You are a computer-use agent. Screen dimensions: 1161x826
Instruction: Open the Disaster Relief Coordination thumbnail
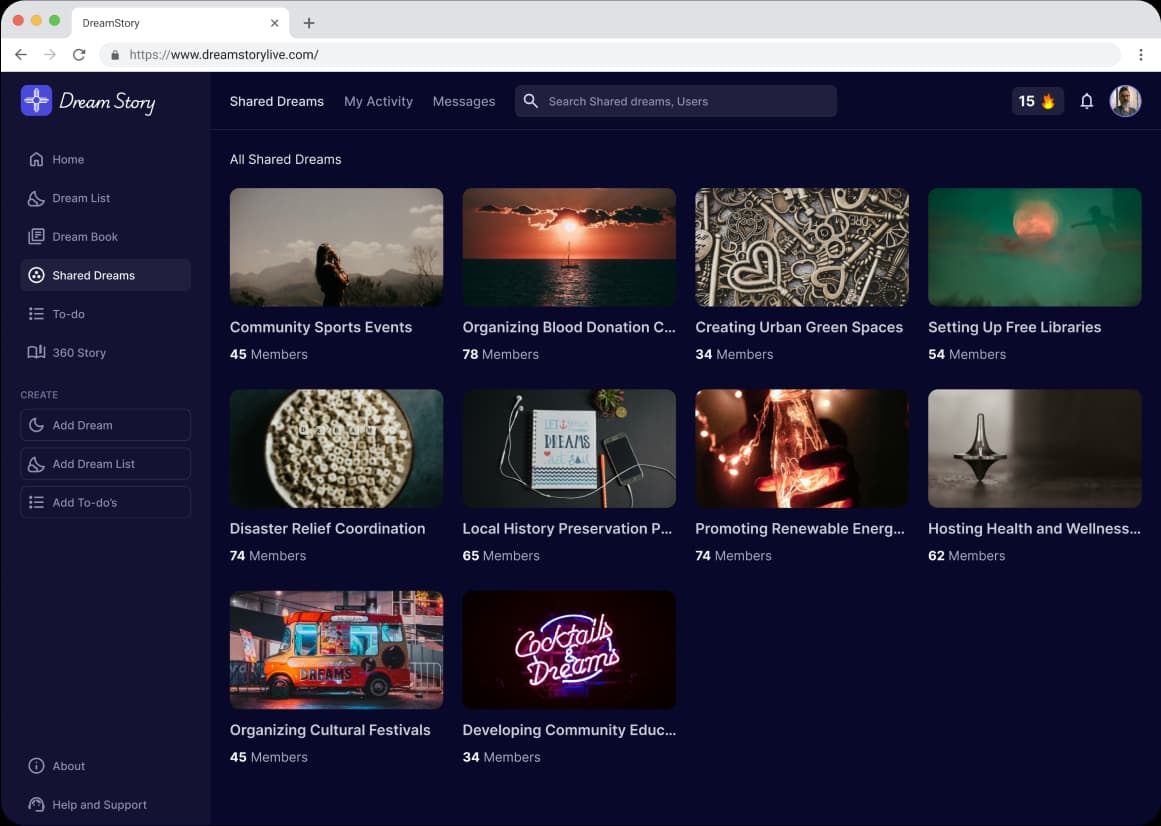336,449
